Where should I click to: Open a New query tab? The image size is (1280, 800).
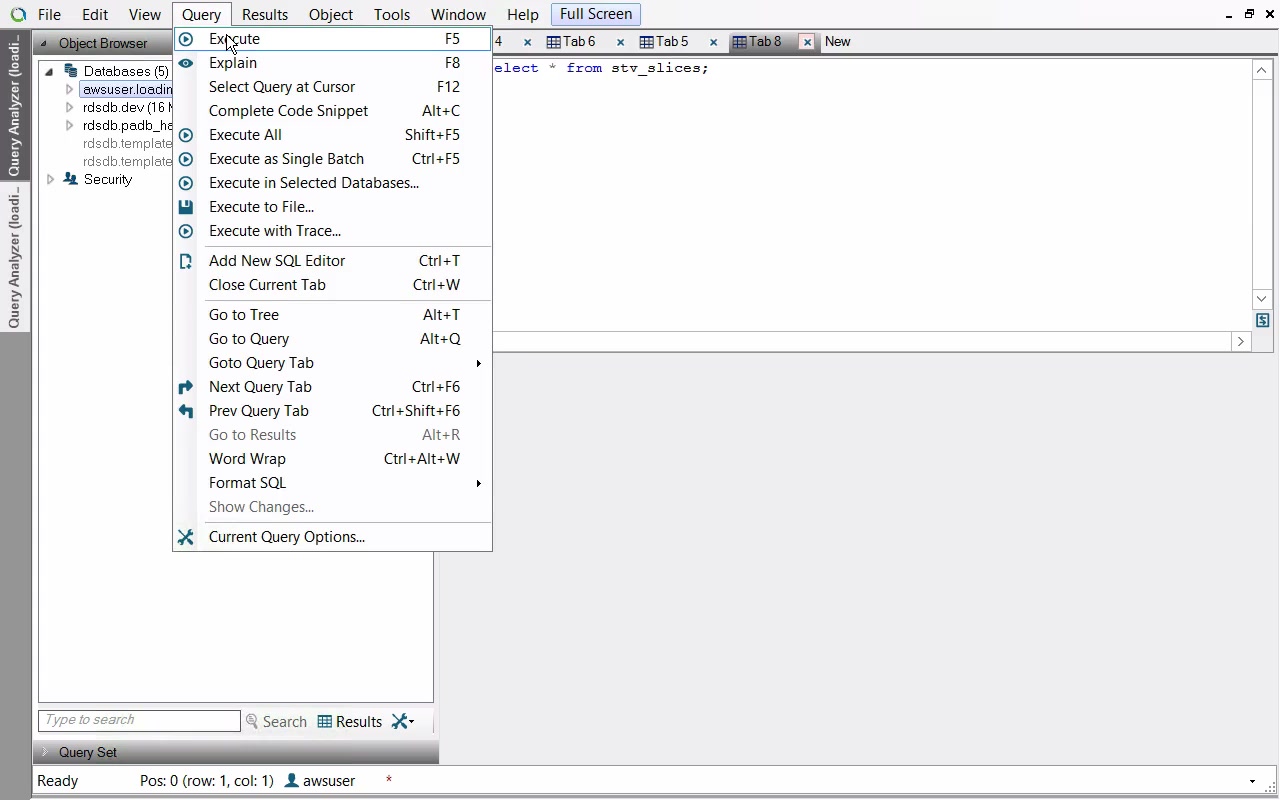pos(838,42)
